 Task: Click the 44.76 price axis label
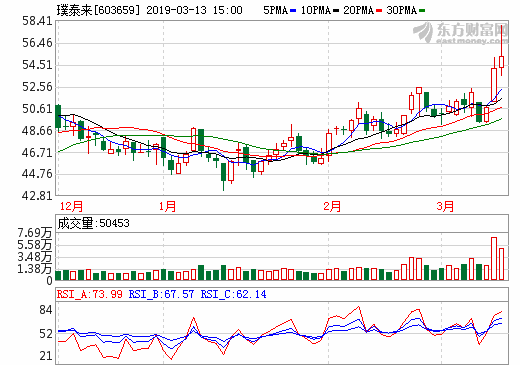pyautogui.click(x=37, y=174)
